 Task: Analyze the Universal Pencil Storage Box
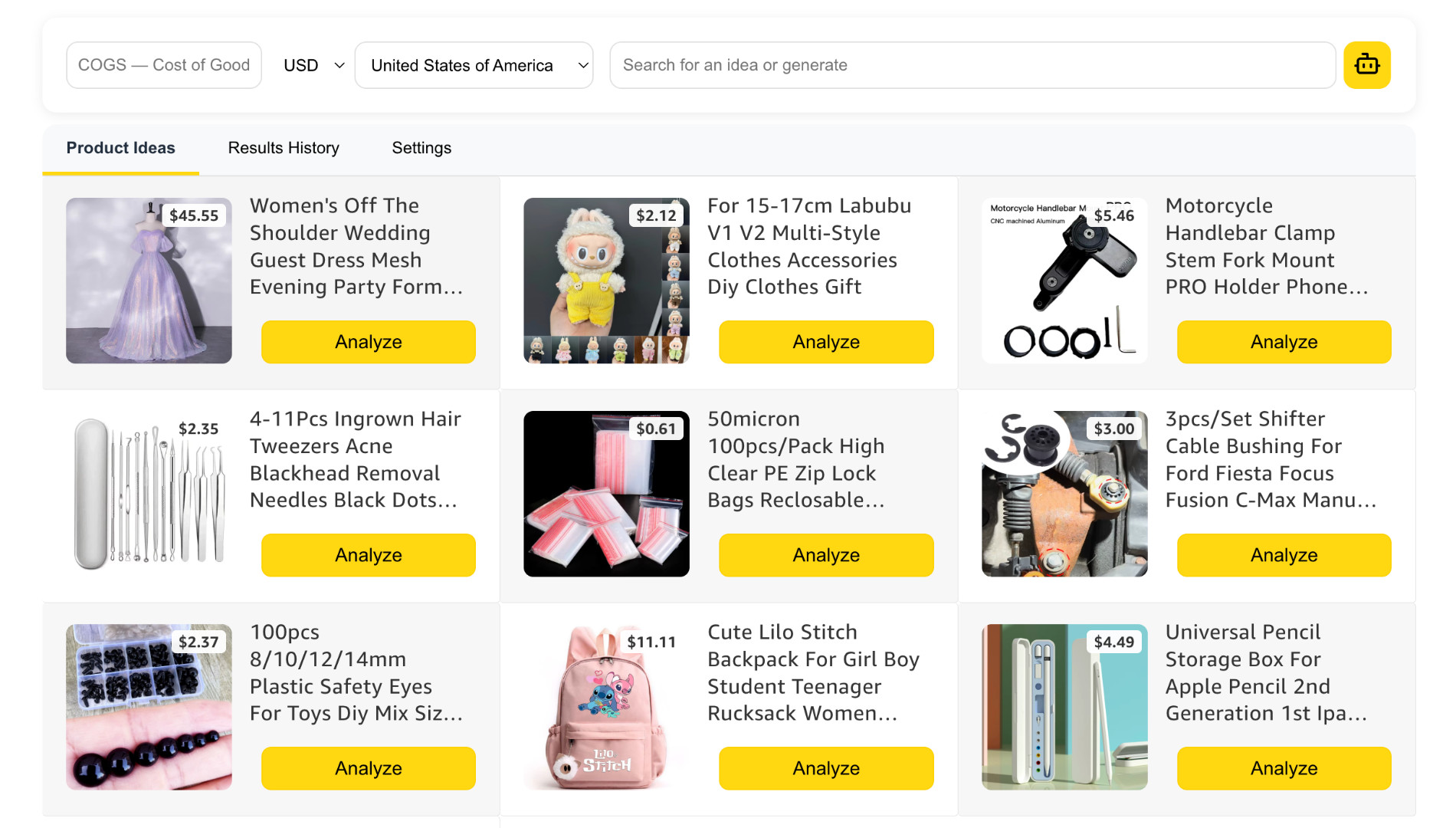pos(1283,768)
